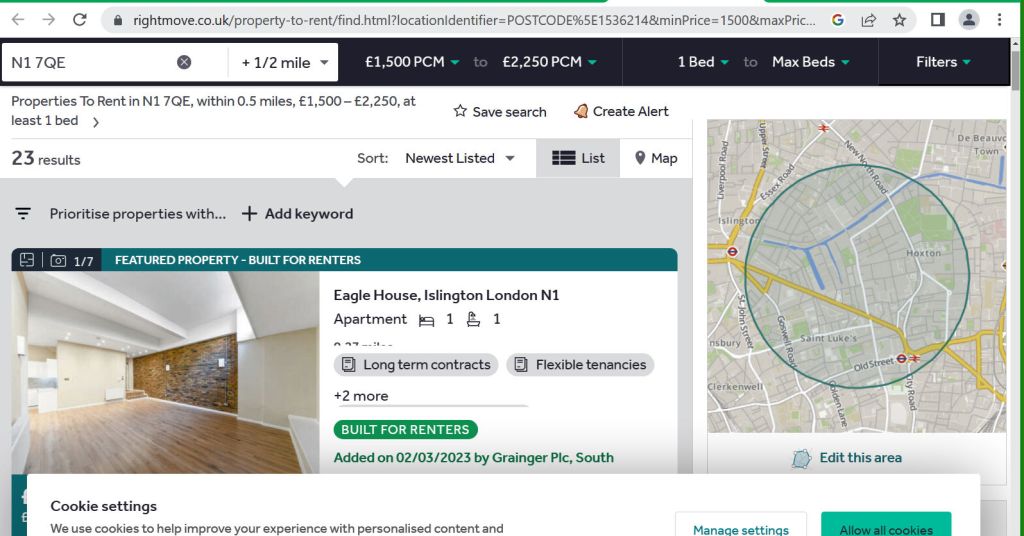This screenshot has width=1024, height=536.
Task: Click the Edit this area map icon
Action: pos(801,458)
